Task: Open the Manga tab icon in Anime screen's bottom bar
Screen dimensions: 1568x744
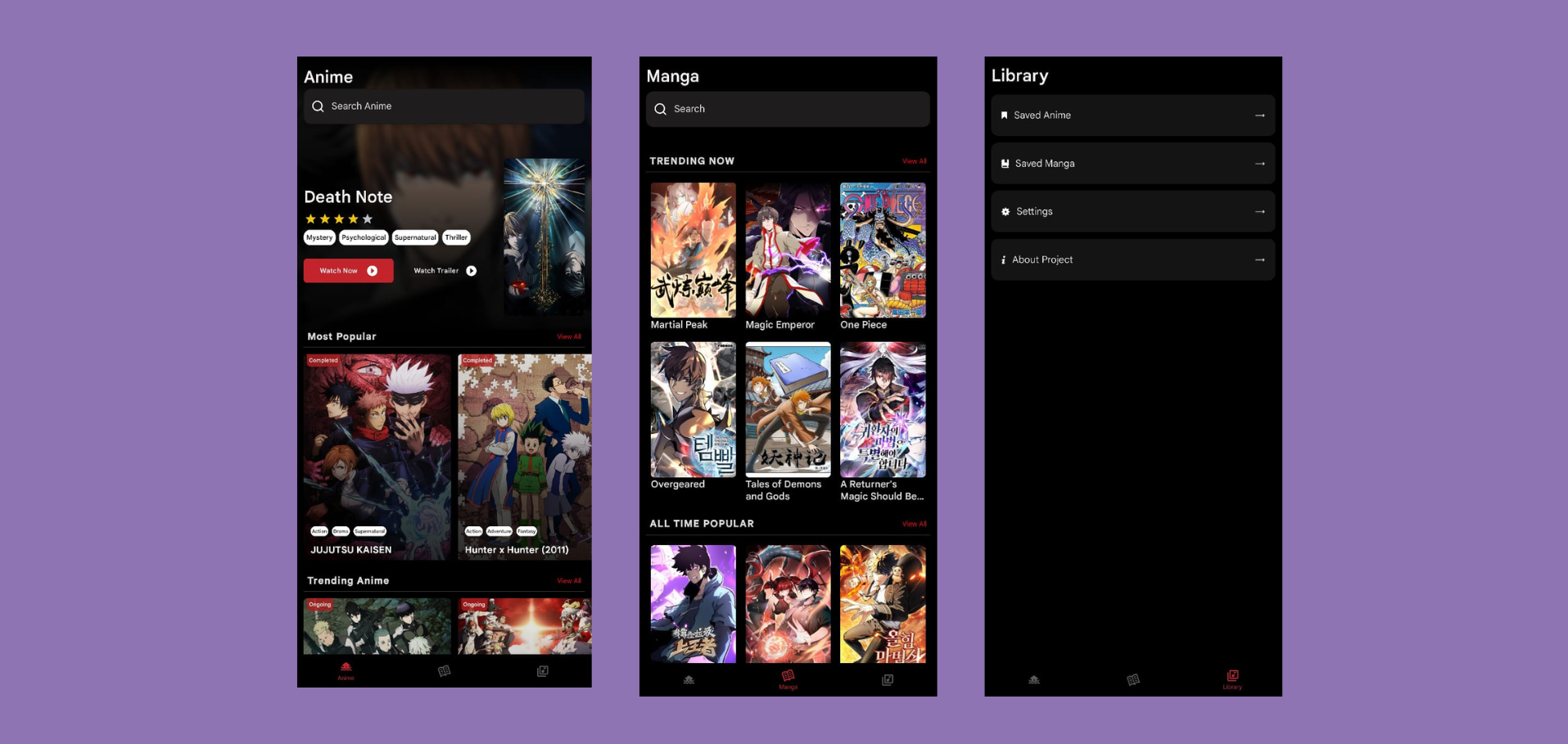Action: click(444, 671)
